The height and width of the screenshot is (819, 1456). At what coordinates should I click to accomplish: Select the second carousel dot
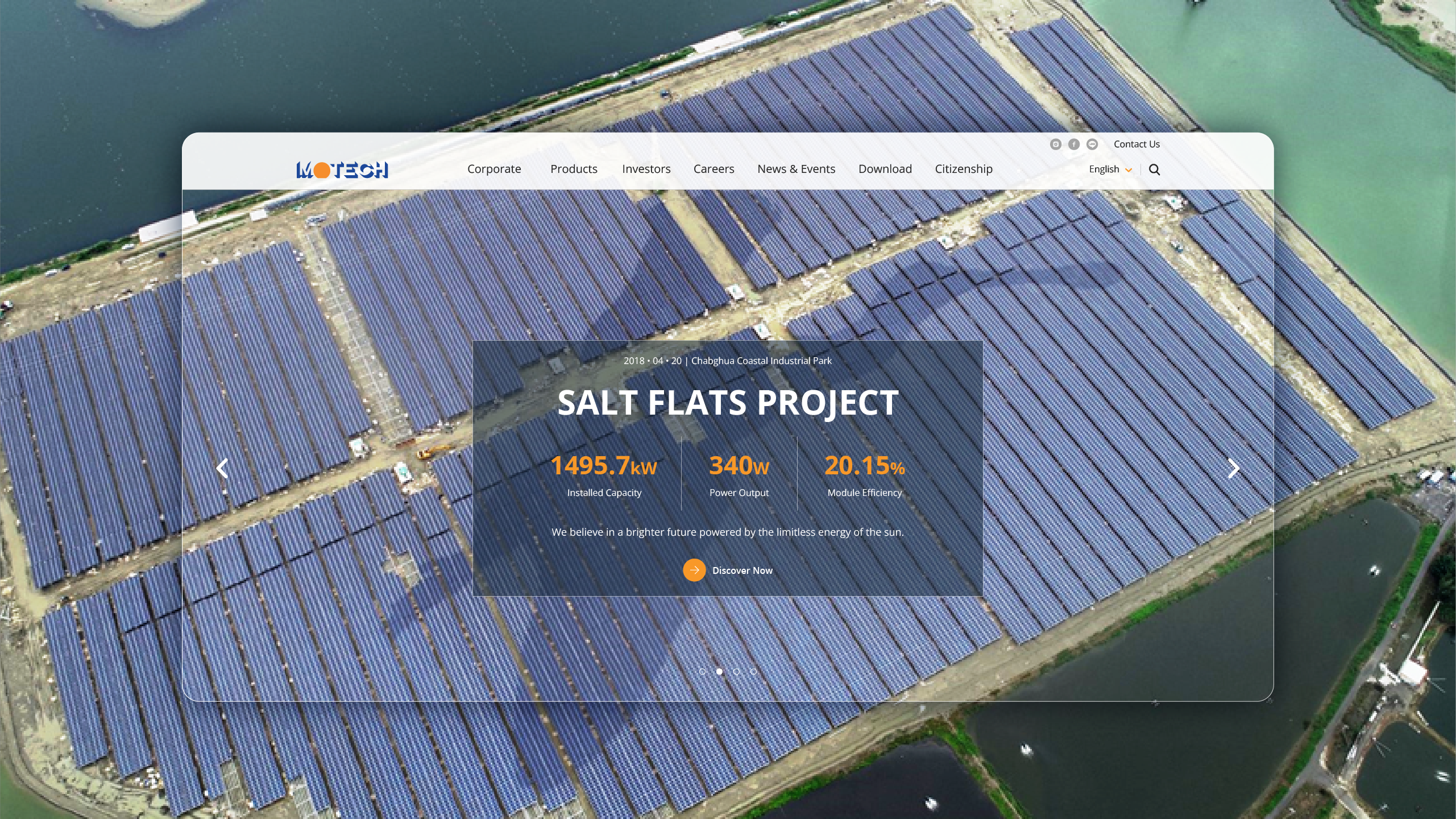click(x=719, y=672)
